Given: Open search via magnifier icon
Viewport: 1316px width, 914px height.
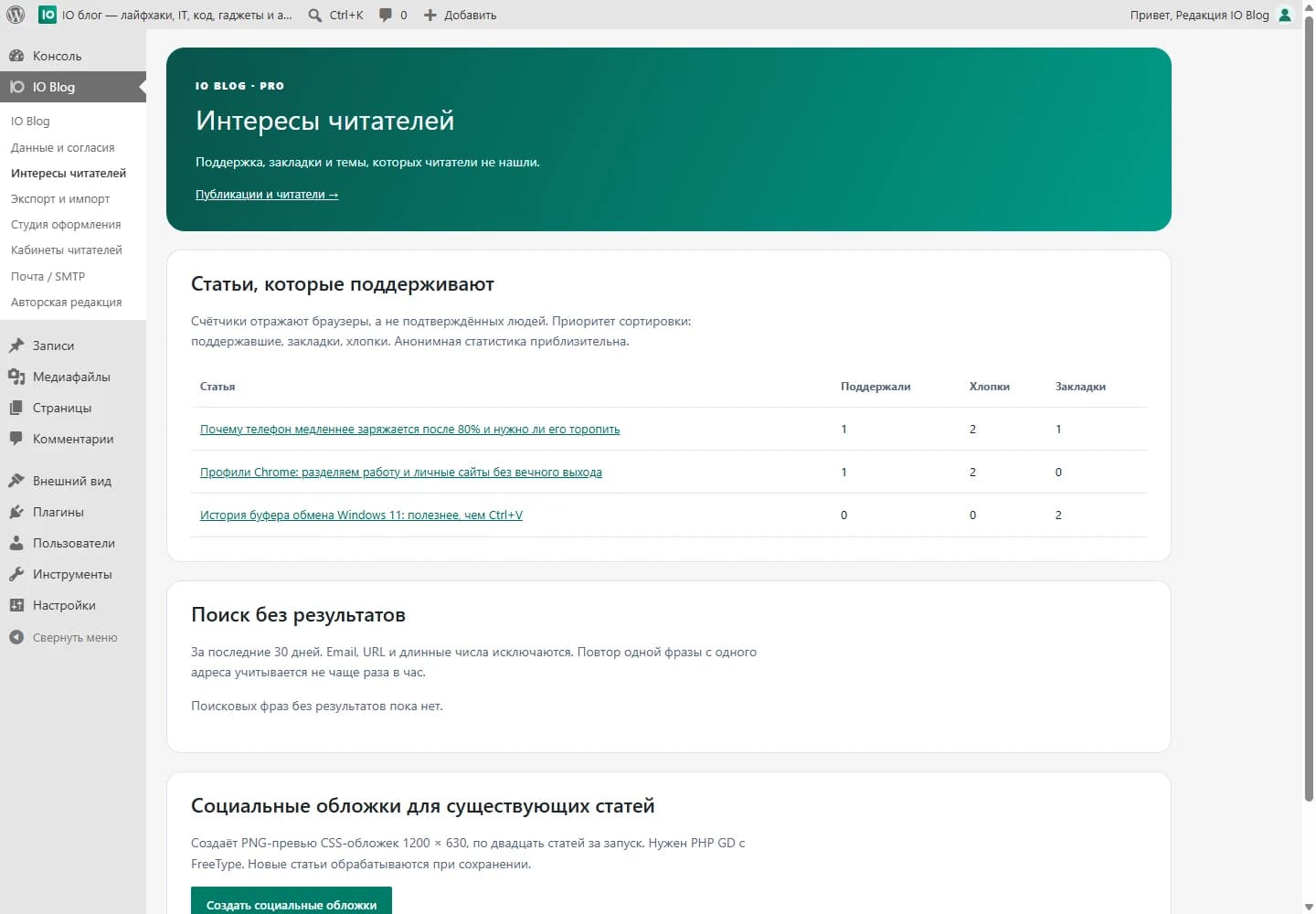Looking at the screenshot, I should pyautogui.click(x=315, y=15).
